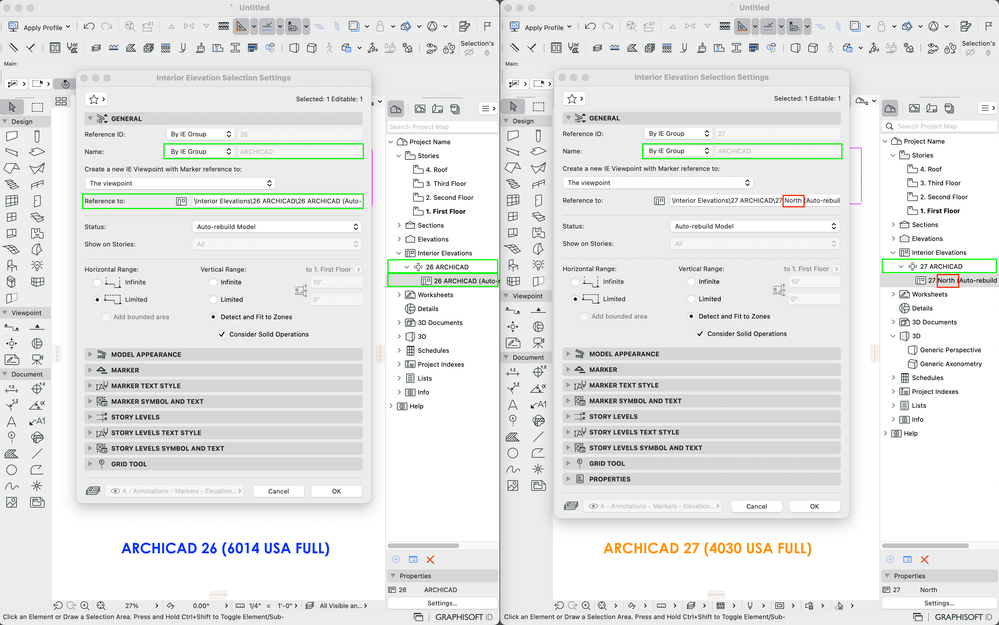Image resolution: width=999 pixels, height=625 pixels.
Task: Expand the PROPERTIES panel in the right ARCHICAD 27 dialog
Action: point(701,479)
